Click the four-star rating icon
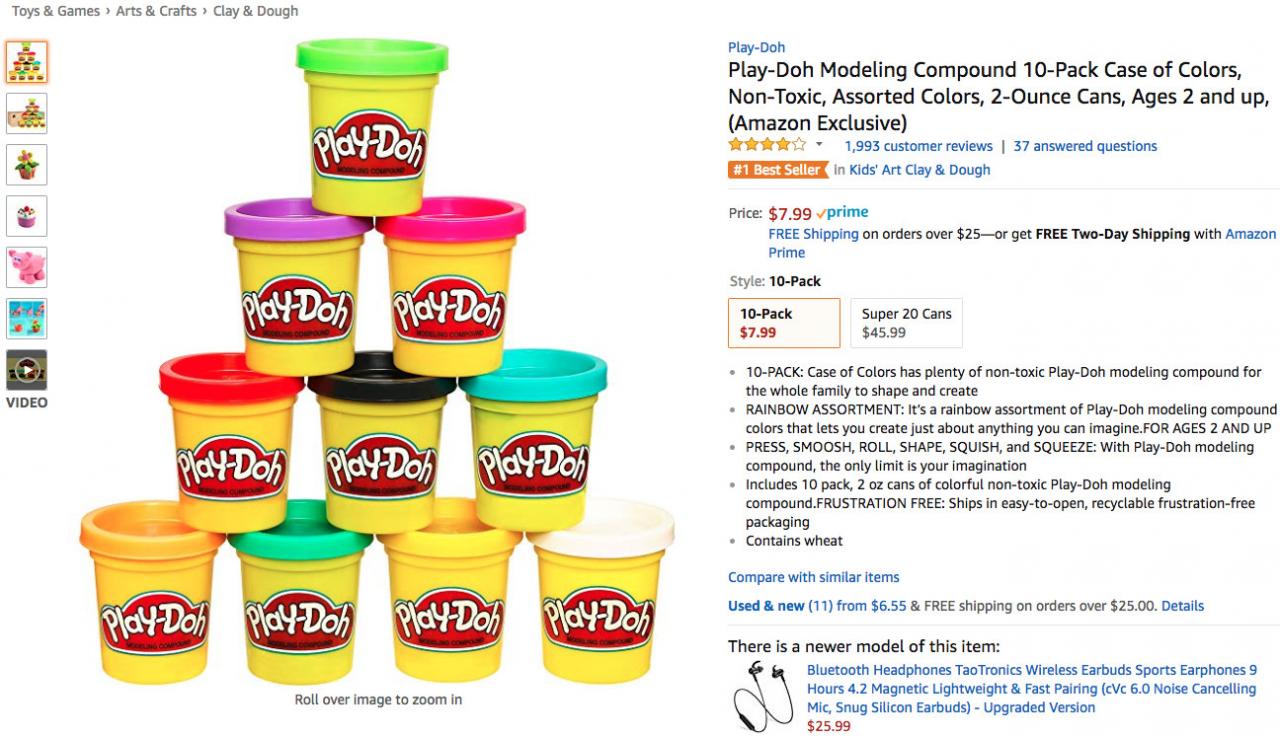The image size is (1280, 736). [766, 145]
